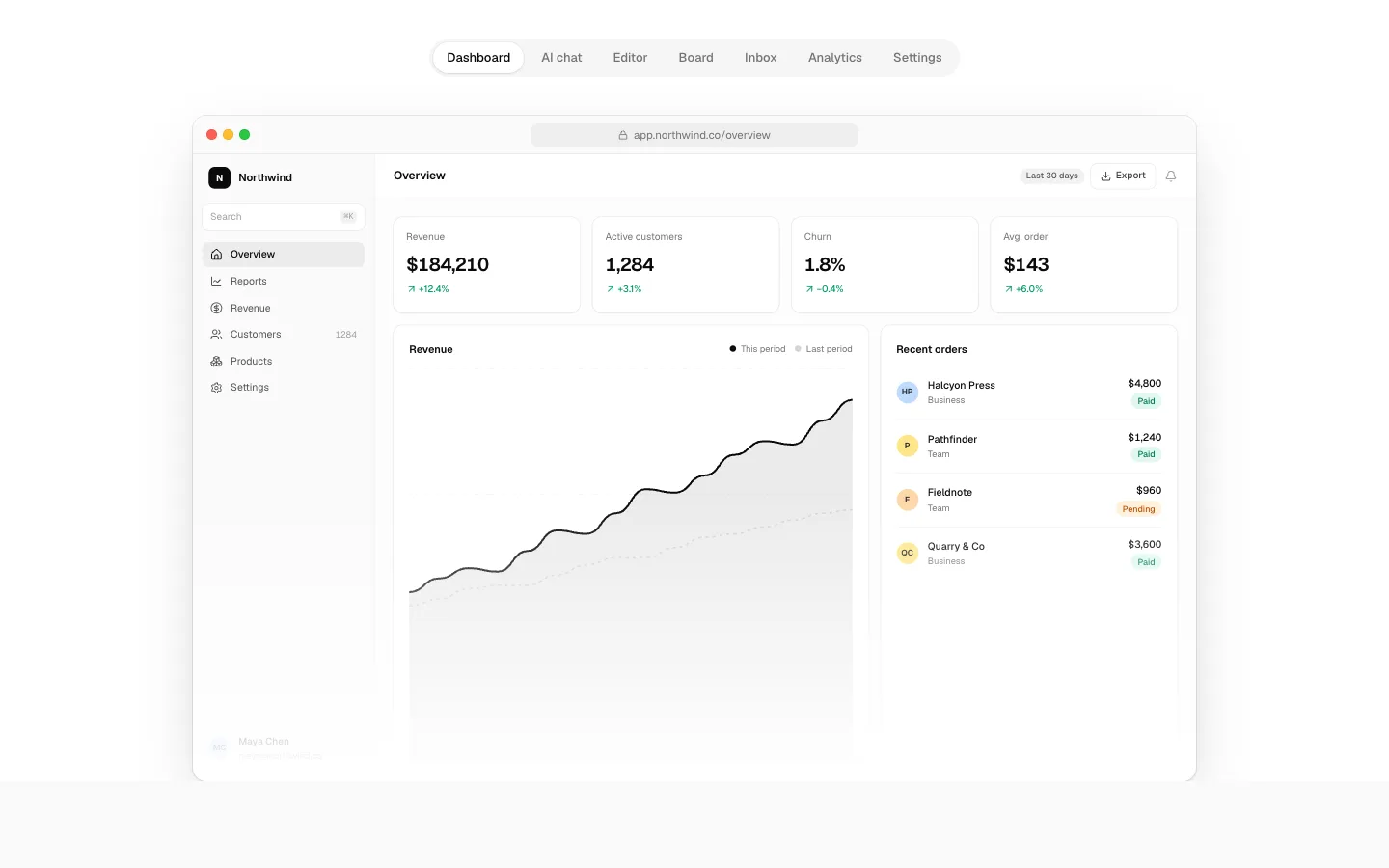Open notifications bell icon
Image resolution: width=1389 pixels, height=868 pixels.
coord(1171,176)
